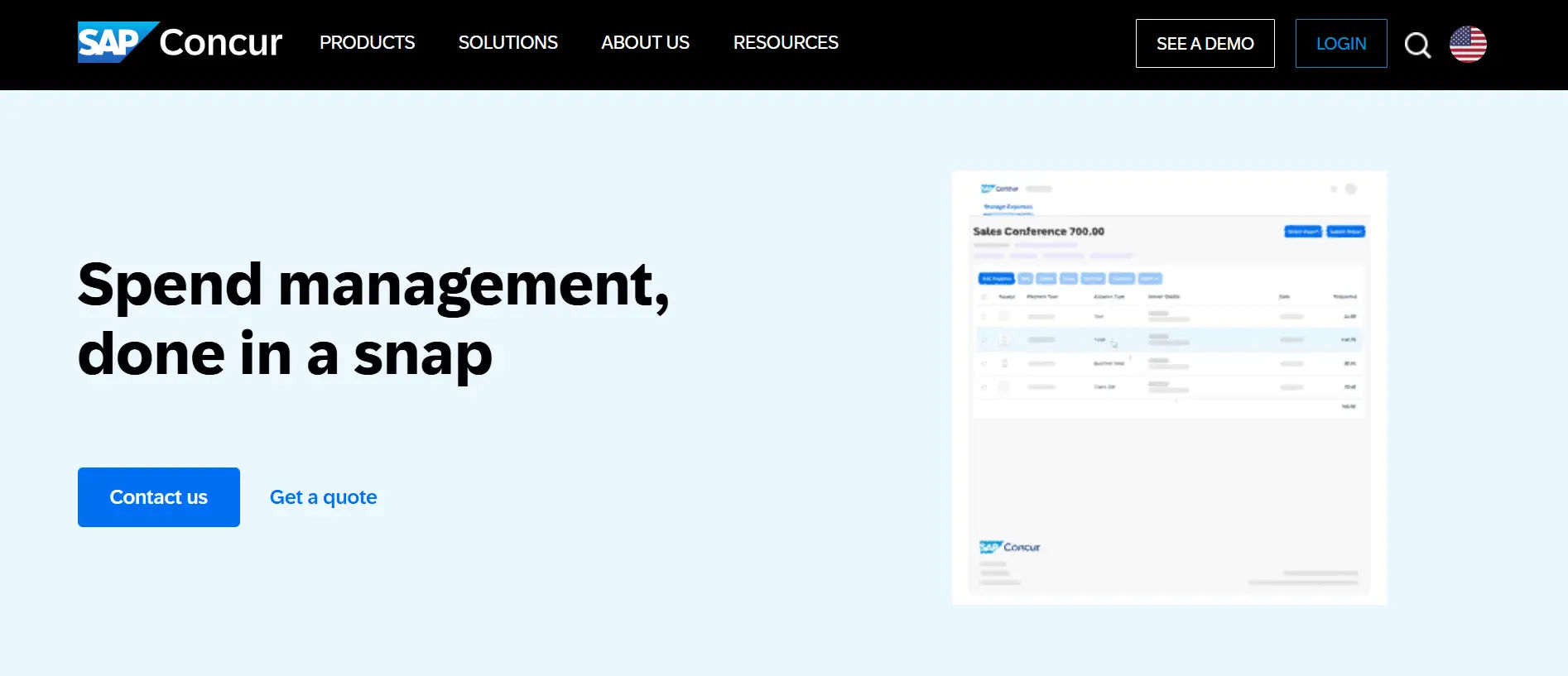1568x676 pixels.
Task: Click the SAP Concur logo in header
Action: pyautogui.click(x=180, y=42)
